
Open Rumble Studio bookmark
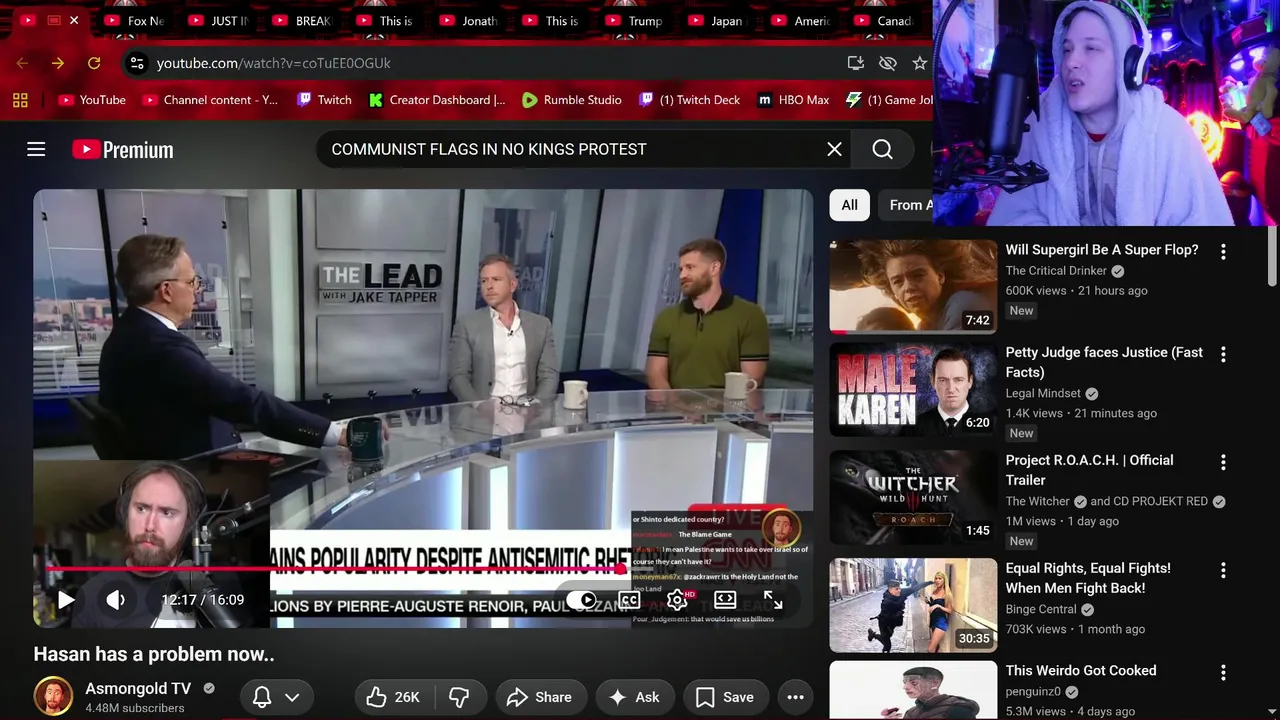[x=572, y=100]
